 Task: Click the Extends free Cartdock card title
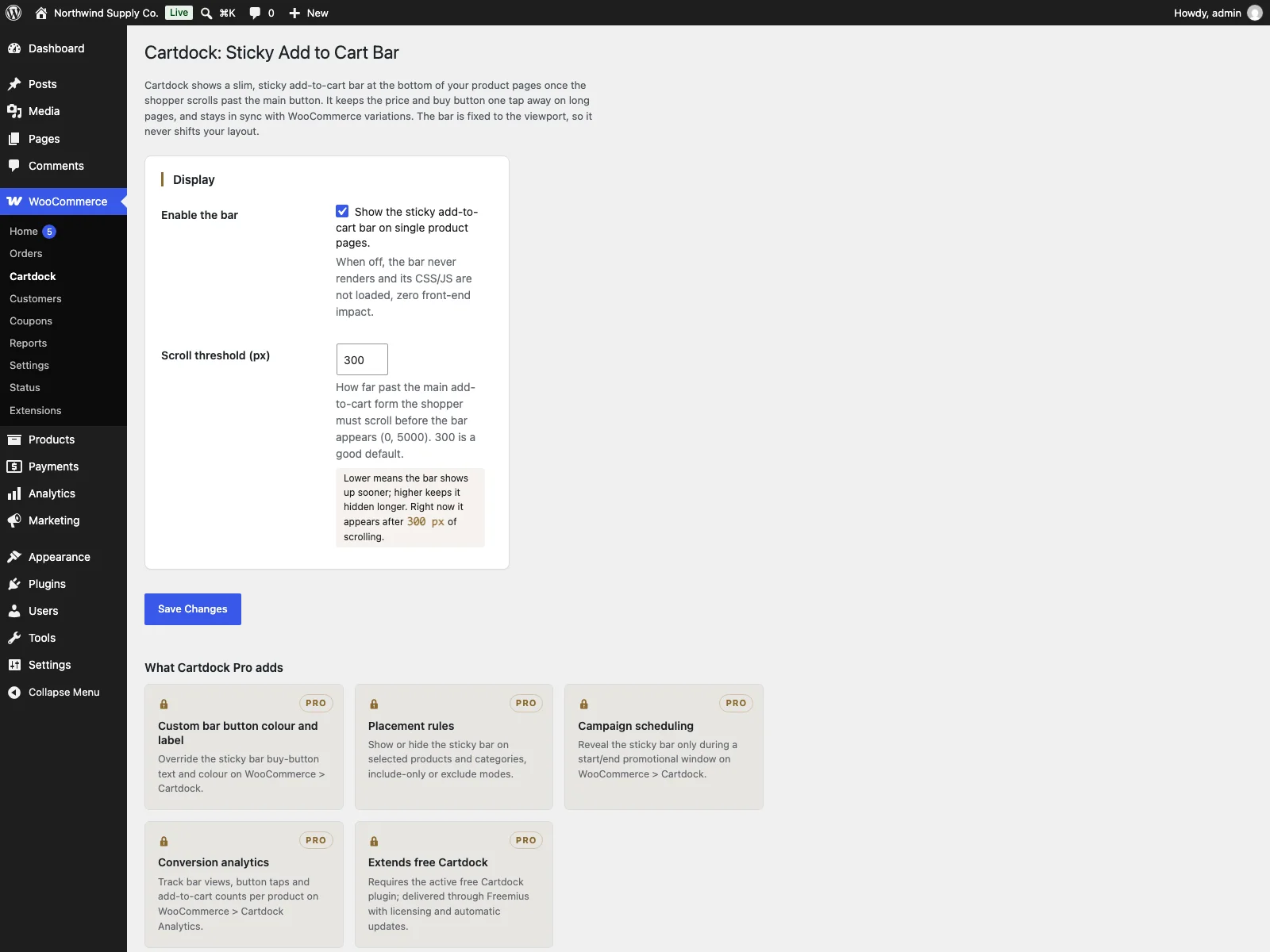(x=428, y=862)
